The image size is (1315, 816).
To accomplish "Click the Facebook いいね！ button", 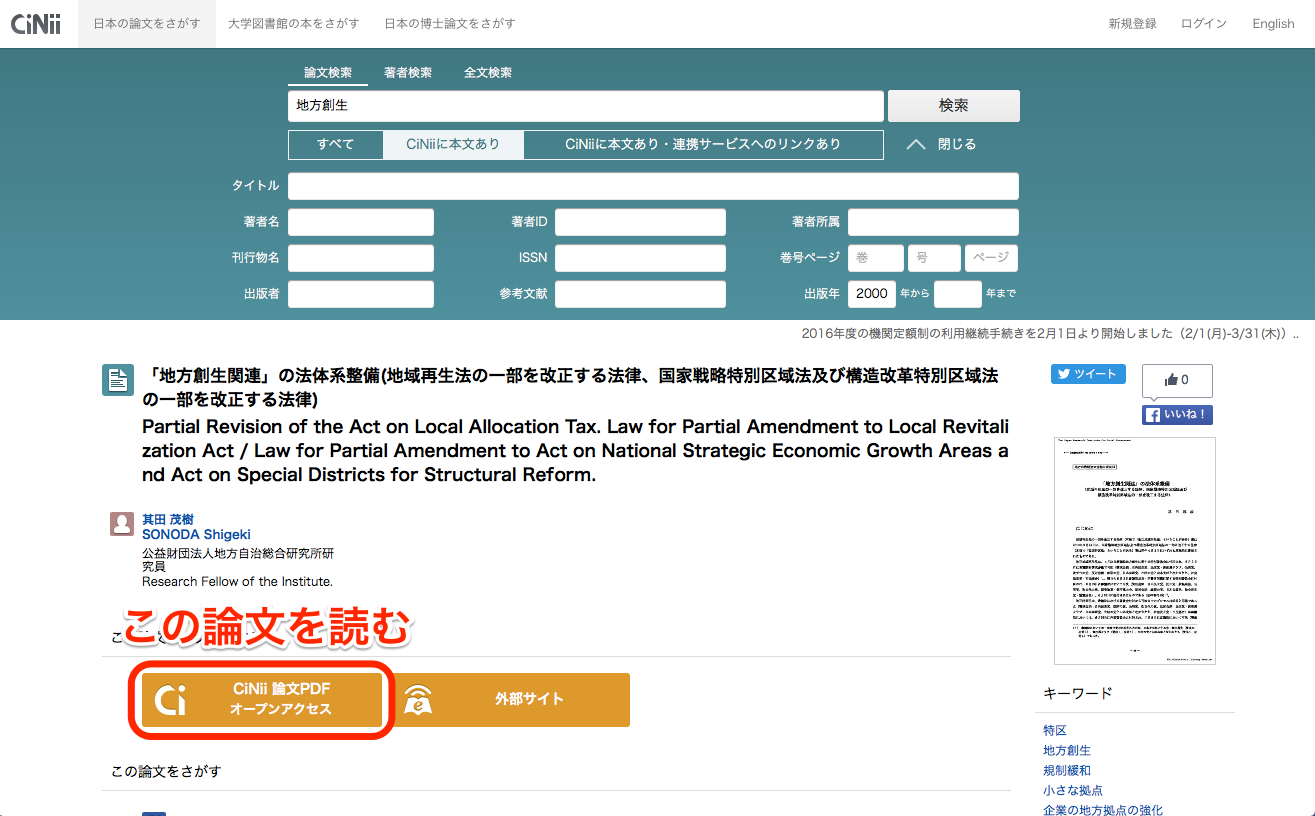I will (x=1177, y=414).
